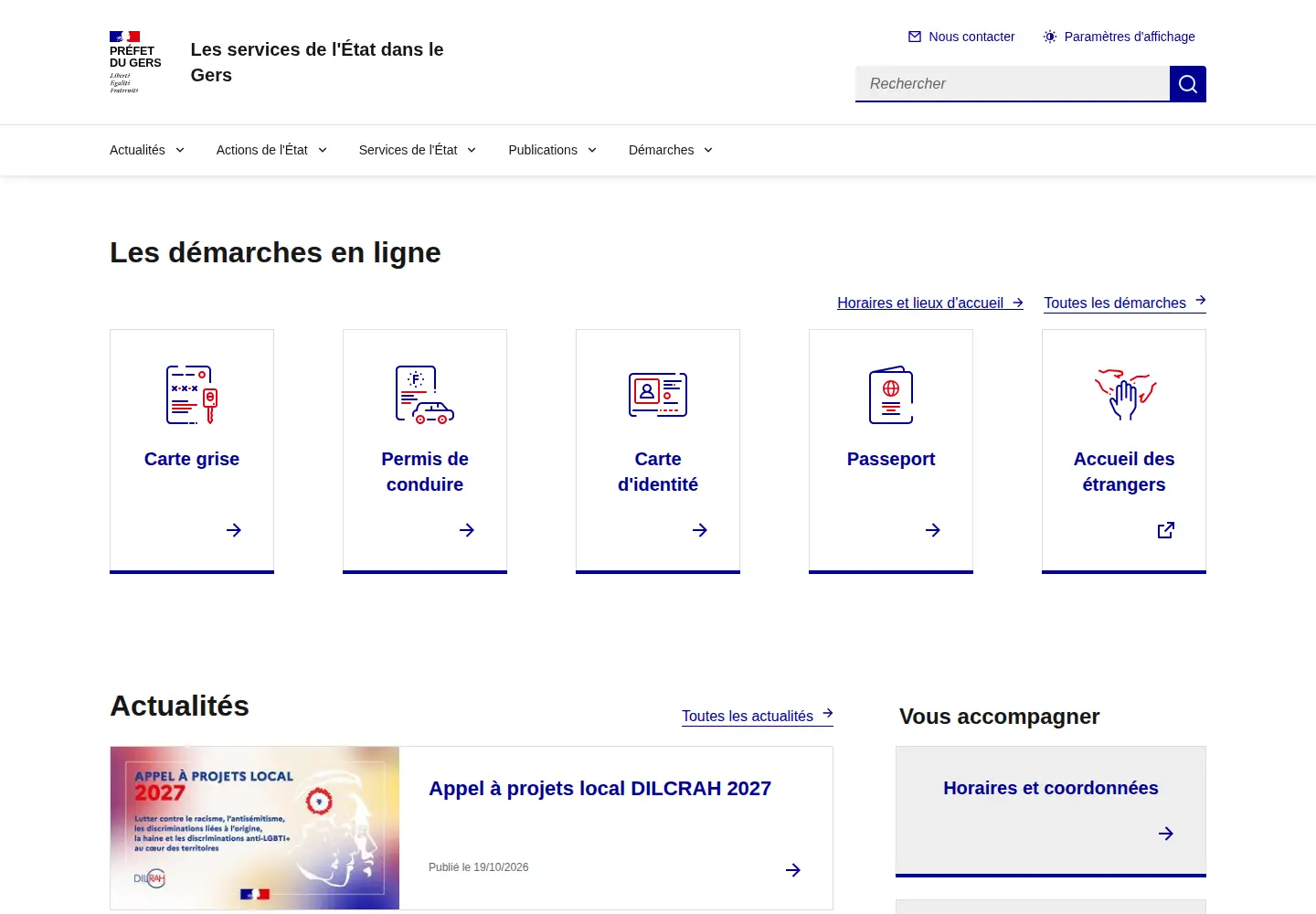
Task: Open the Carte grise title link
Action: tap(192, 459)
